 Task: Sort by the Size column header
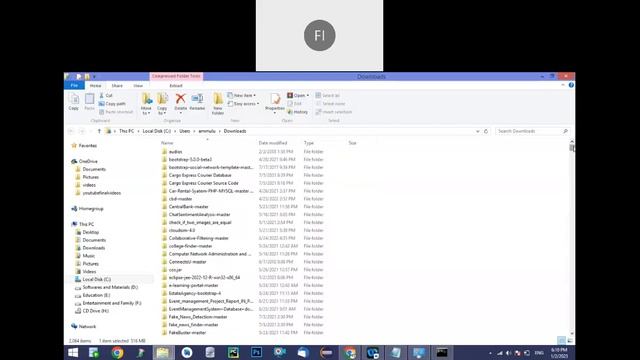pyautogui.click(x=352, y=143)
